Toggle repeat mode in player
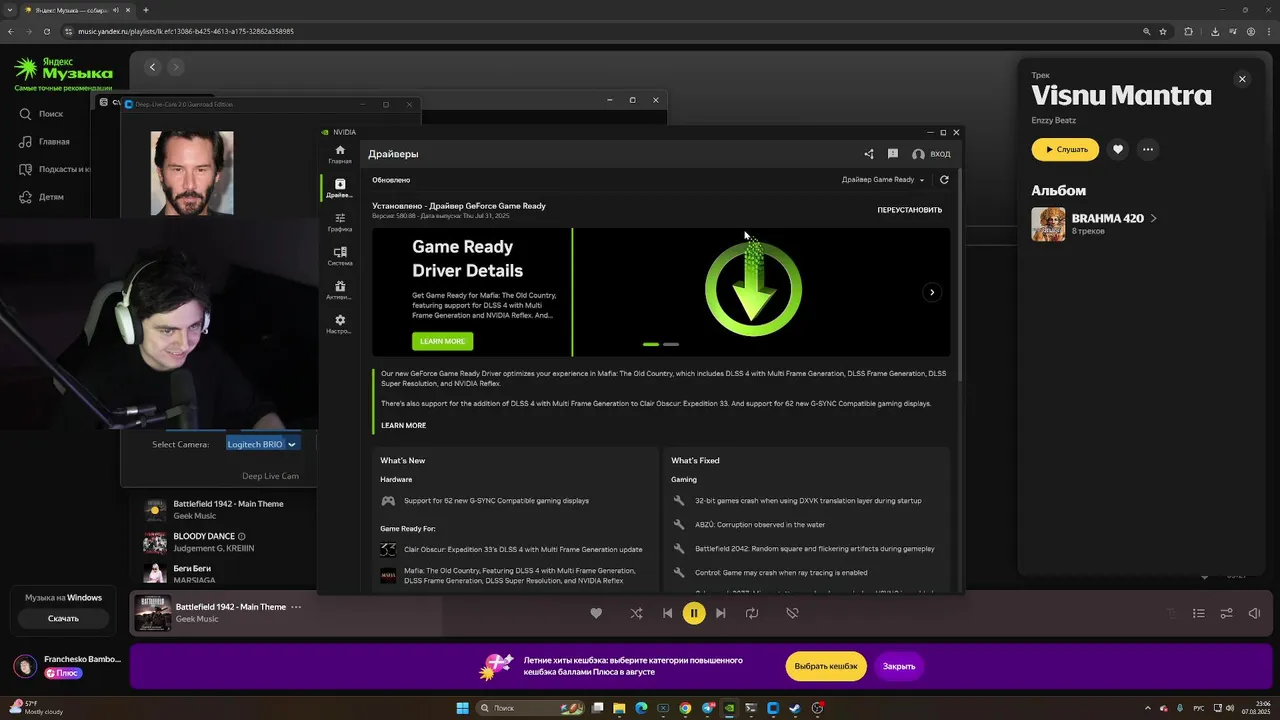 point(752,613)
